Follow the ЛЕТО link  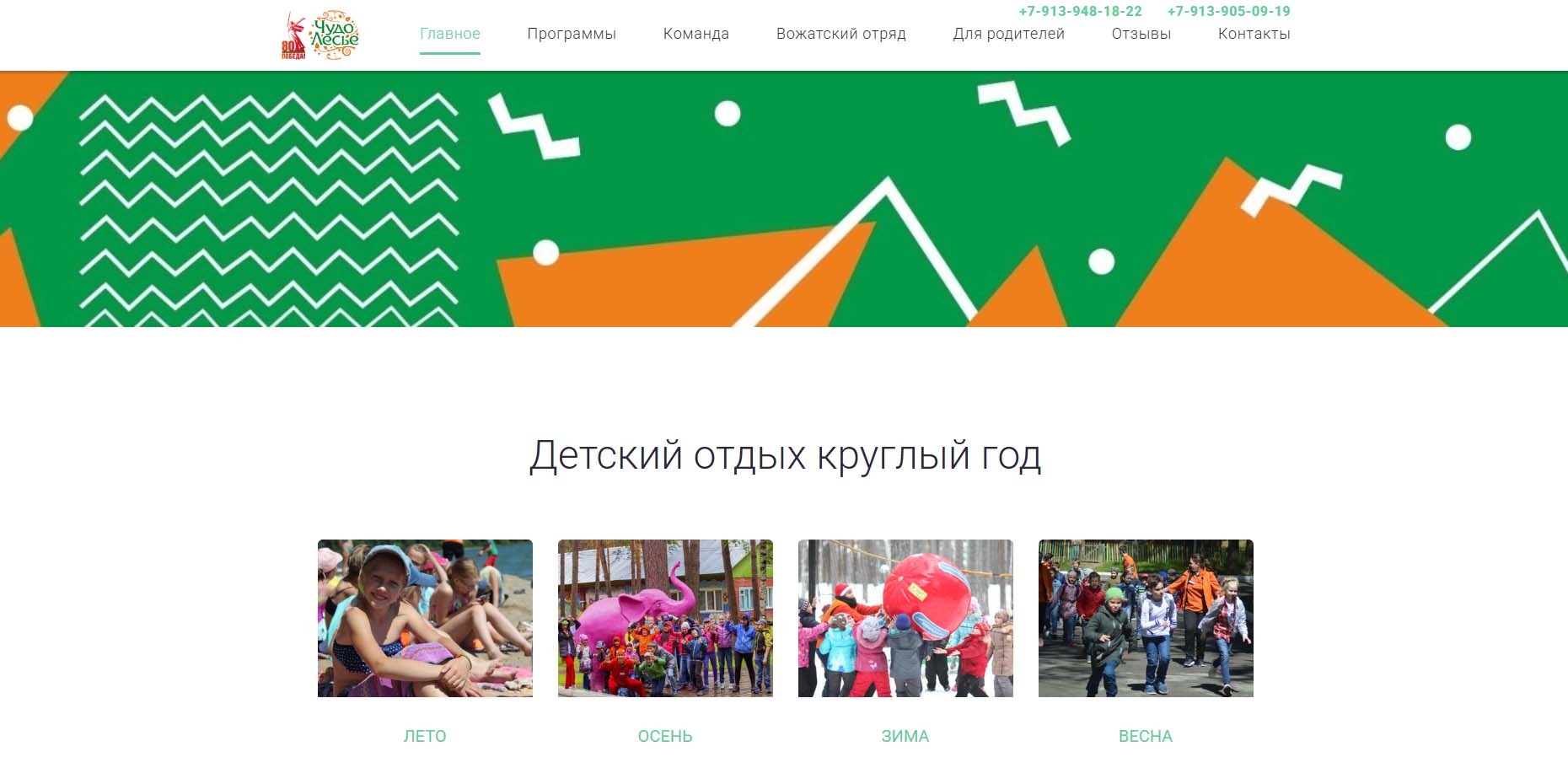[x=425, y=736]
